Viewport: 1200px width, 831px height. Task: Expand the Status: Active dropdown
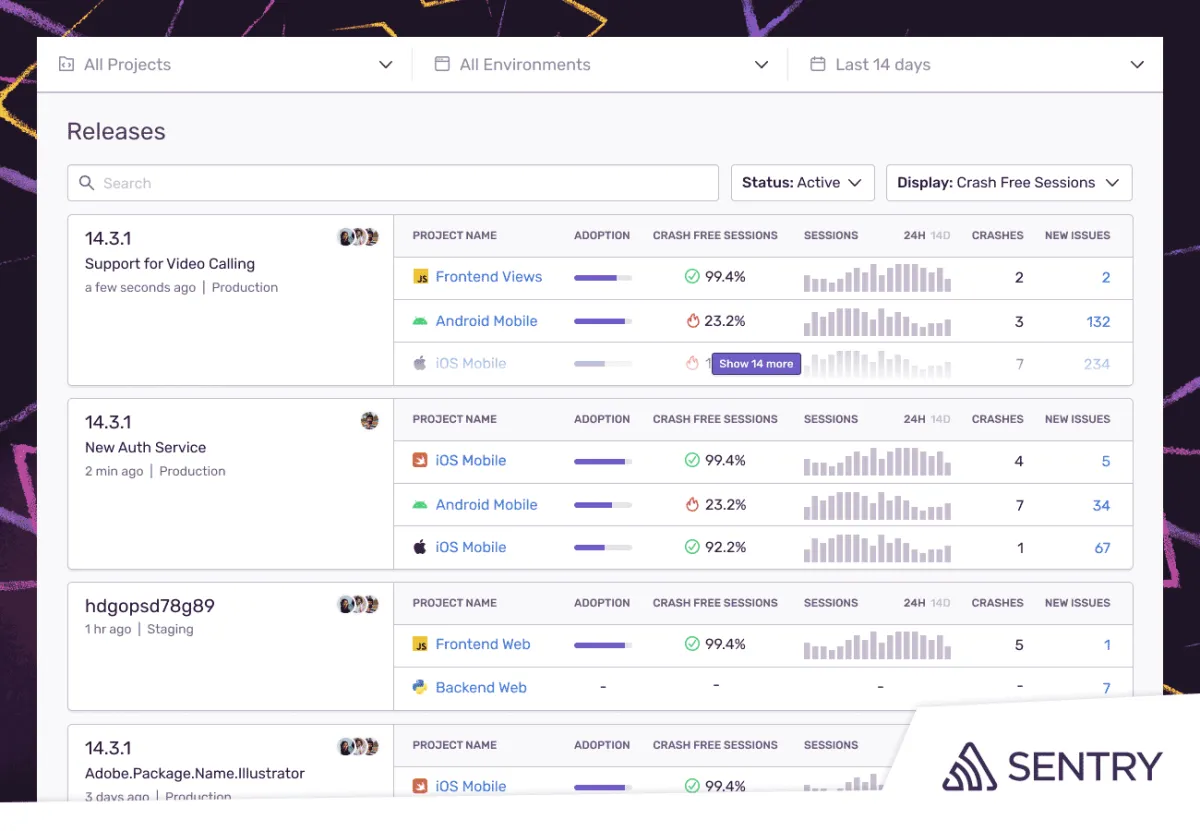click(x=803, y=183)
